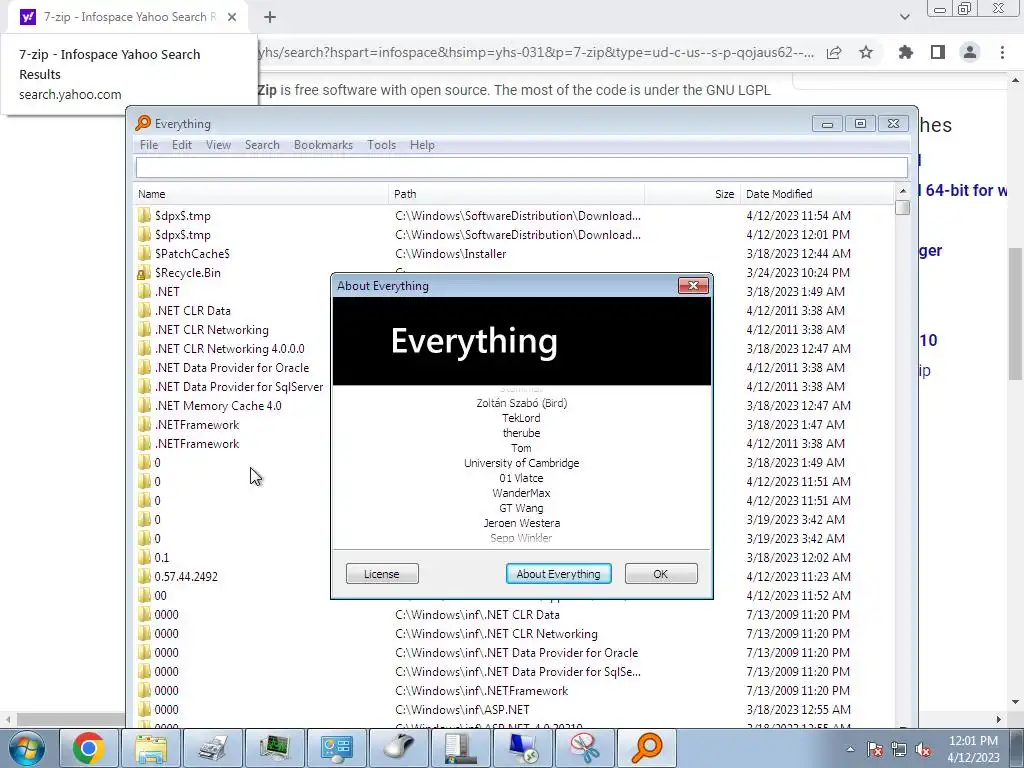Click path C:\Windows\Installer

point(451,253)
